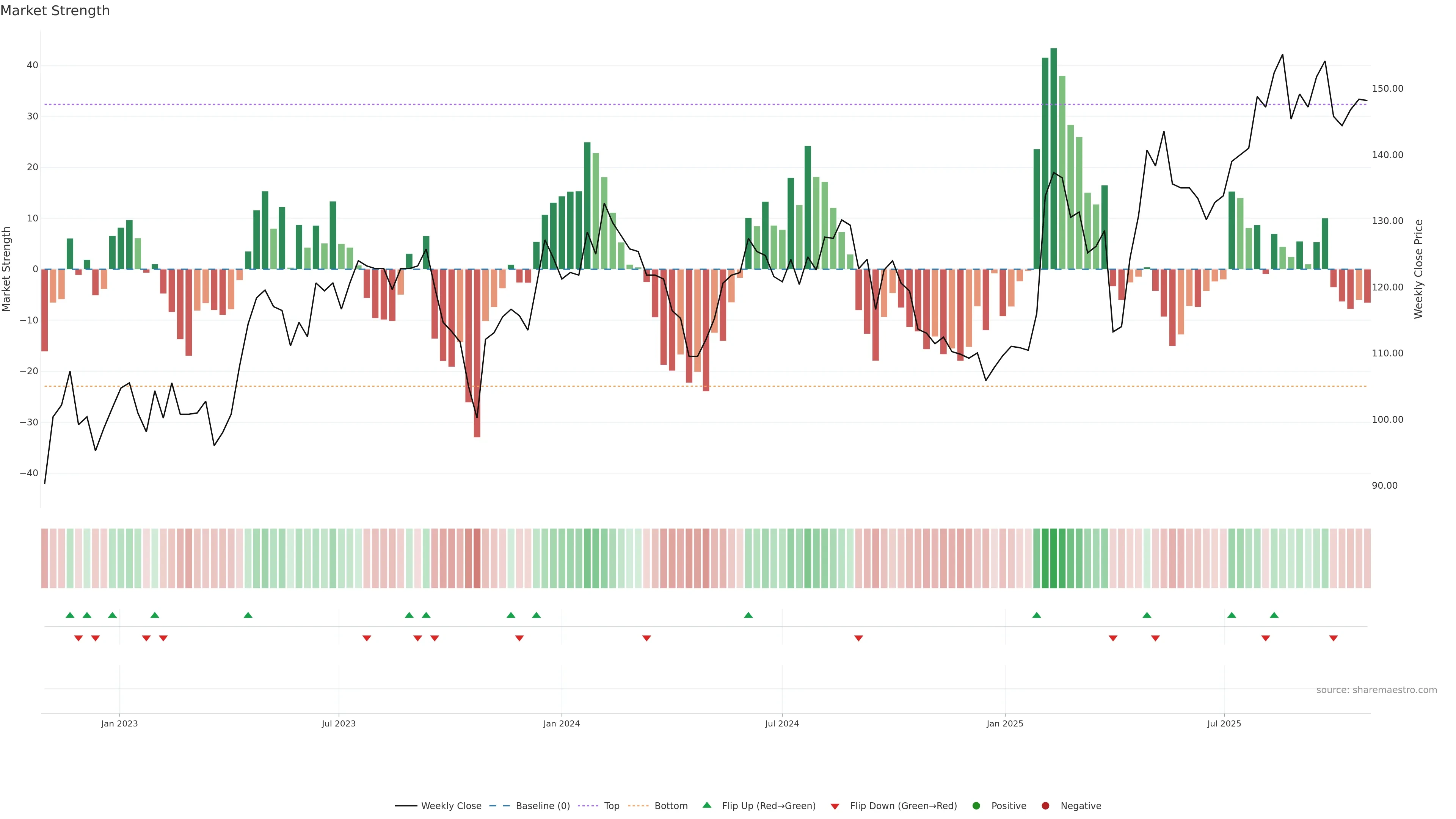
Task: Click the Flip Down red triangle legend icon
Action: 835,806
